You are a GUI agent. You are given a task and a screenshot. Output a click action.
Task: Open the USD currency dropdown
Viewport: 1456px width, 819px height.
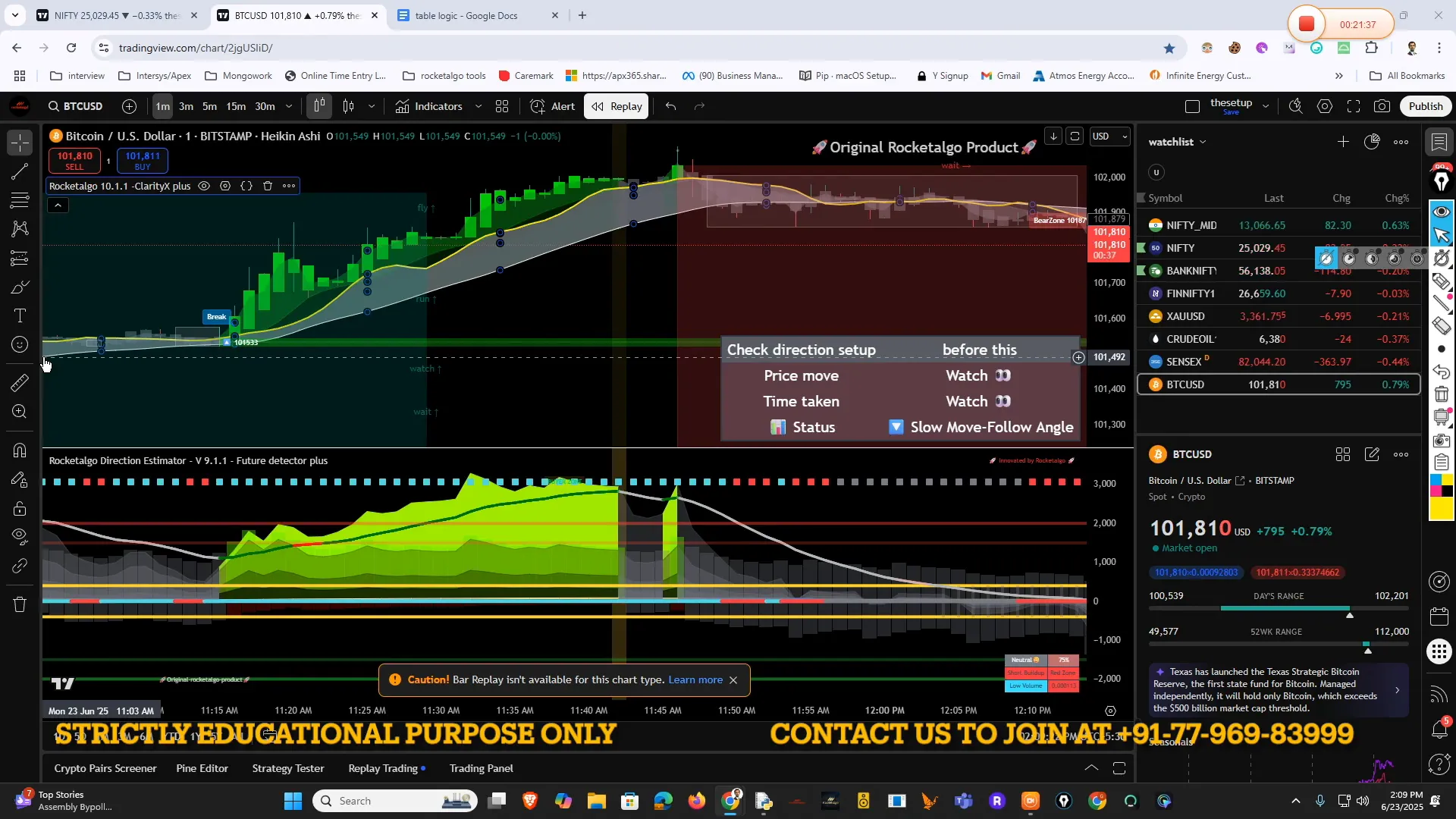(x=1109, y=136)
